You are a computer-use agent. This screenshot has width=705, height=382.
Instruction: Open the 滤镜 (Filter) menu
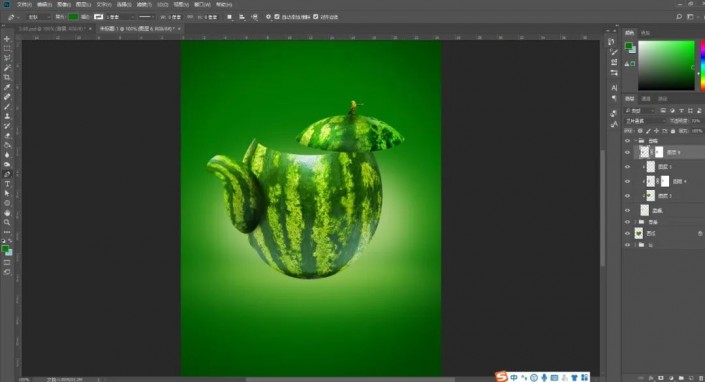tap(144, 4)
